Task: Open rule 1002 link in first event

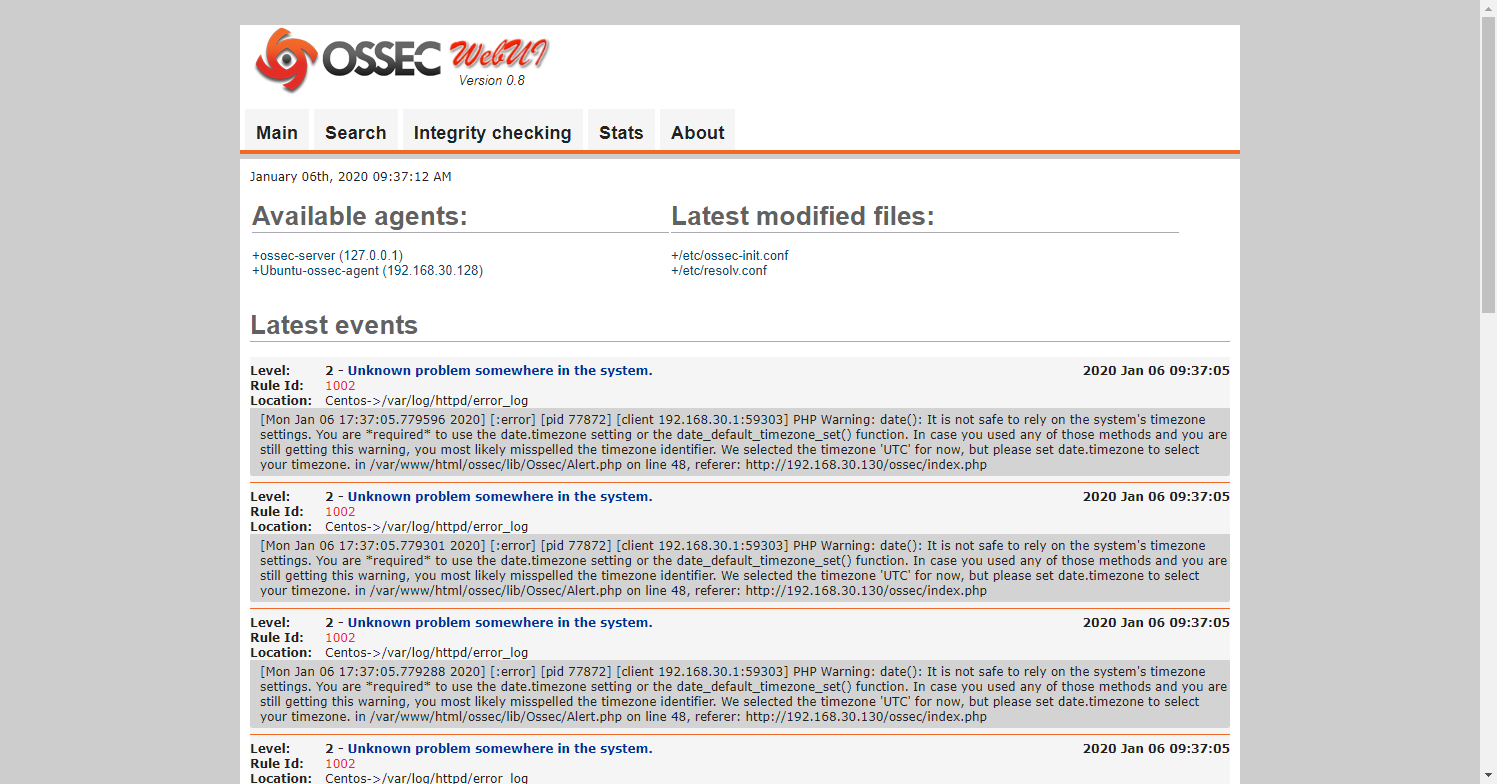Action: (x=340, y=386)
